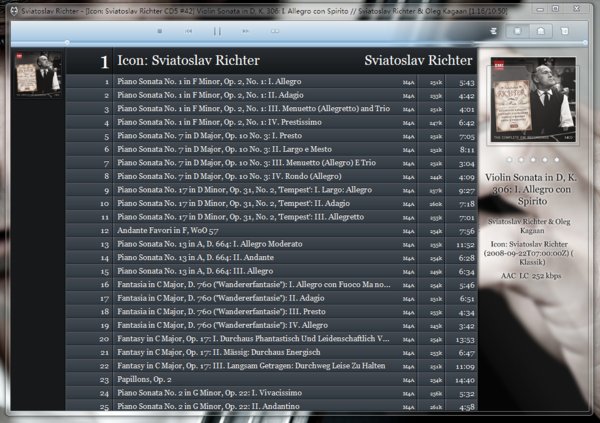Image resolution: width=600 pixels, height=423 pixels.
Task: Click the 13:53 duration on track 20
Action: [x=465, y=340]
